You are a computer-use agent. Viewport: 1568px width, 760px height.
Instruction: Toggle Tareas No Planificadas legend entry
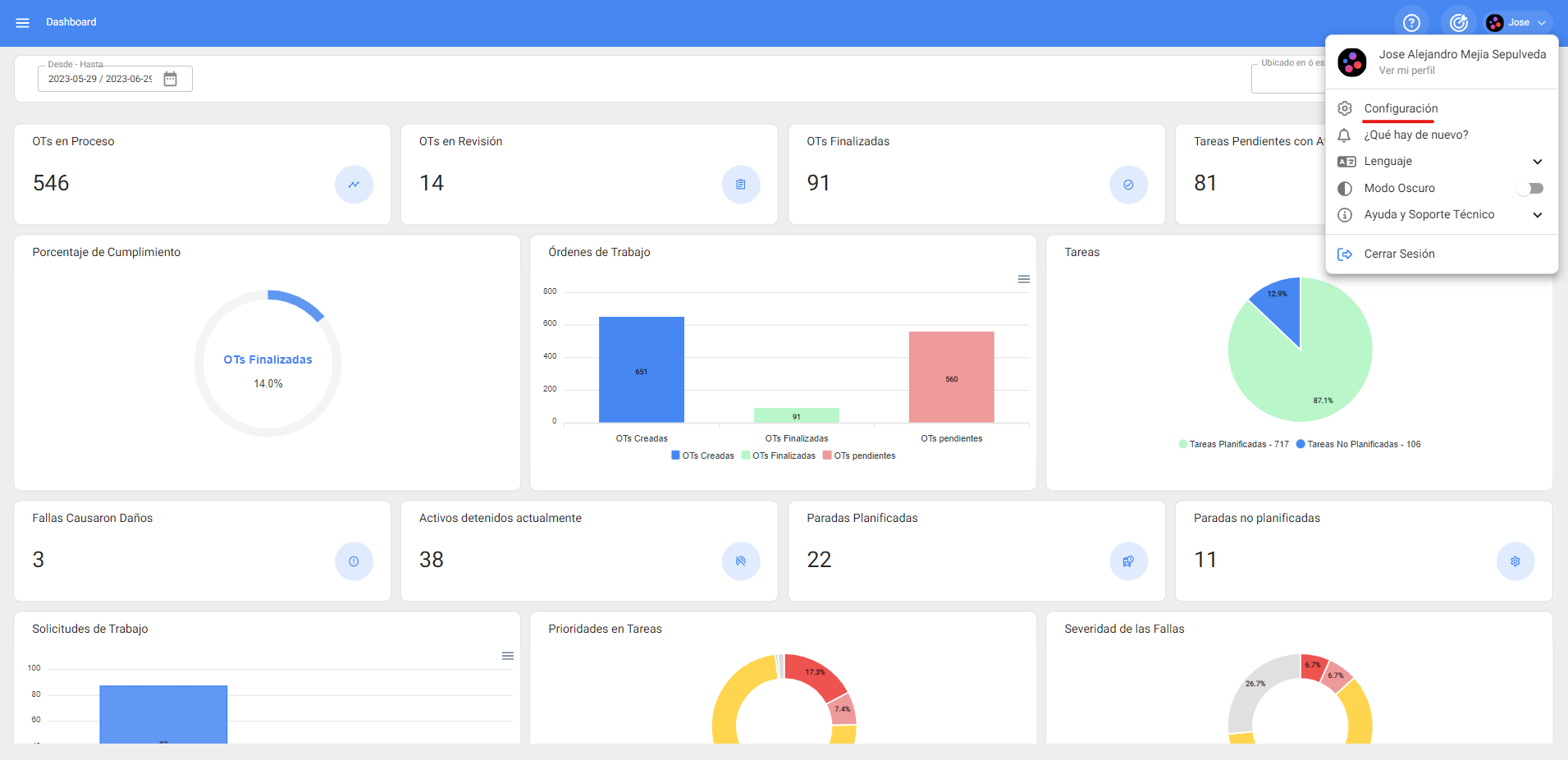point(1358,444)
